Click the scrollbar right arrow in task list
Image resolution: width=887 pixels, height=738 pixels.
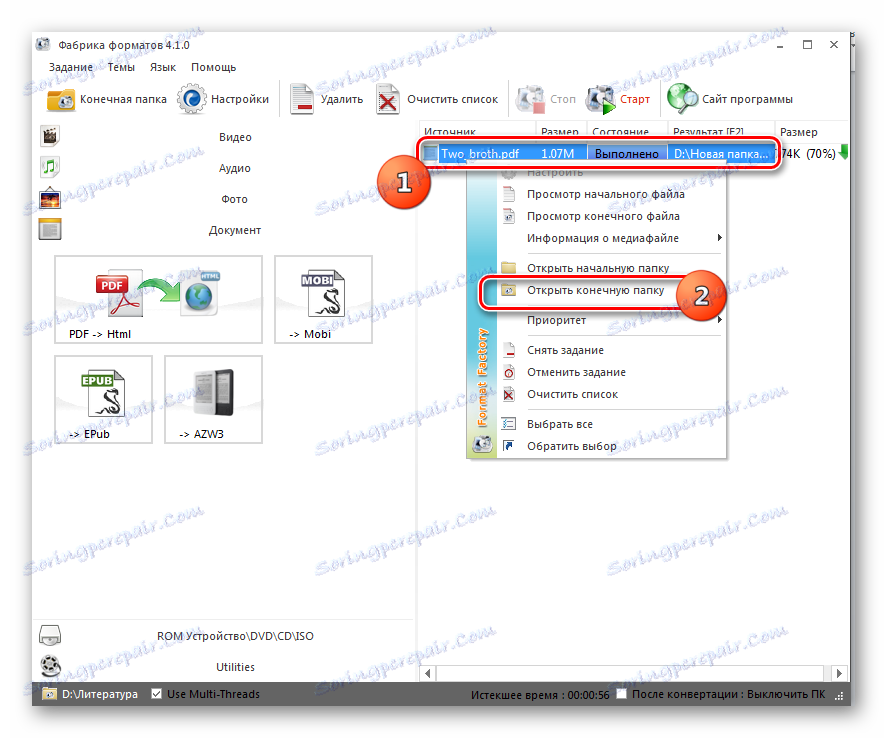click(x=839, y=674)
